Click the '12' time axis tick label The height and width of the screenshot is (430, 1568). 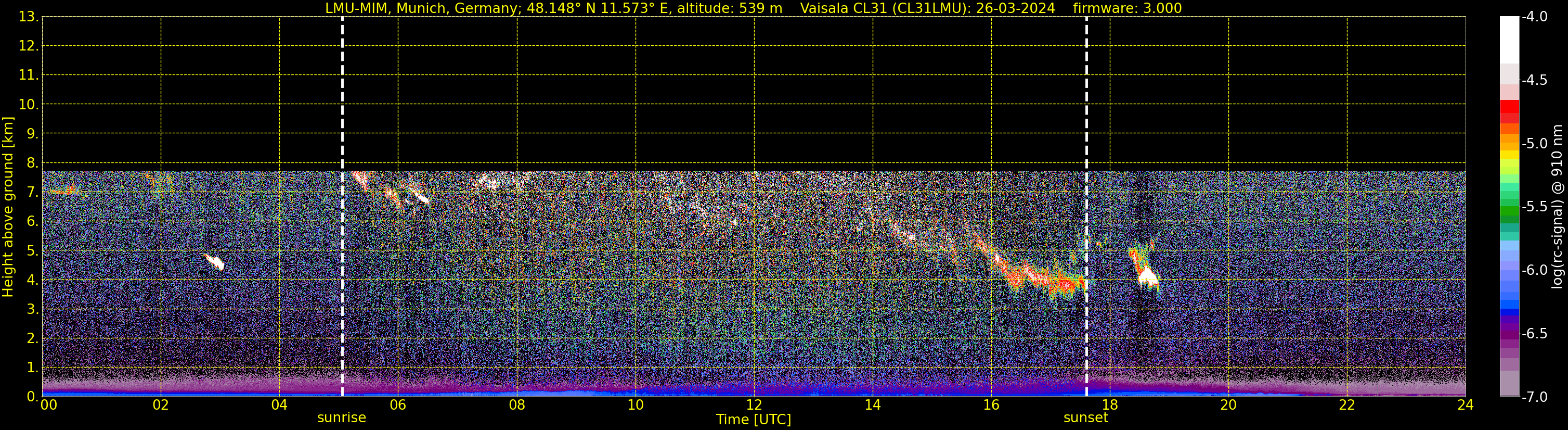tap(754, 405)
